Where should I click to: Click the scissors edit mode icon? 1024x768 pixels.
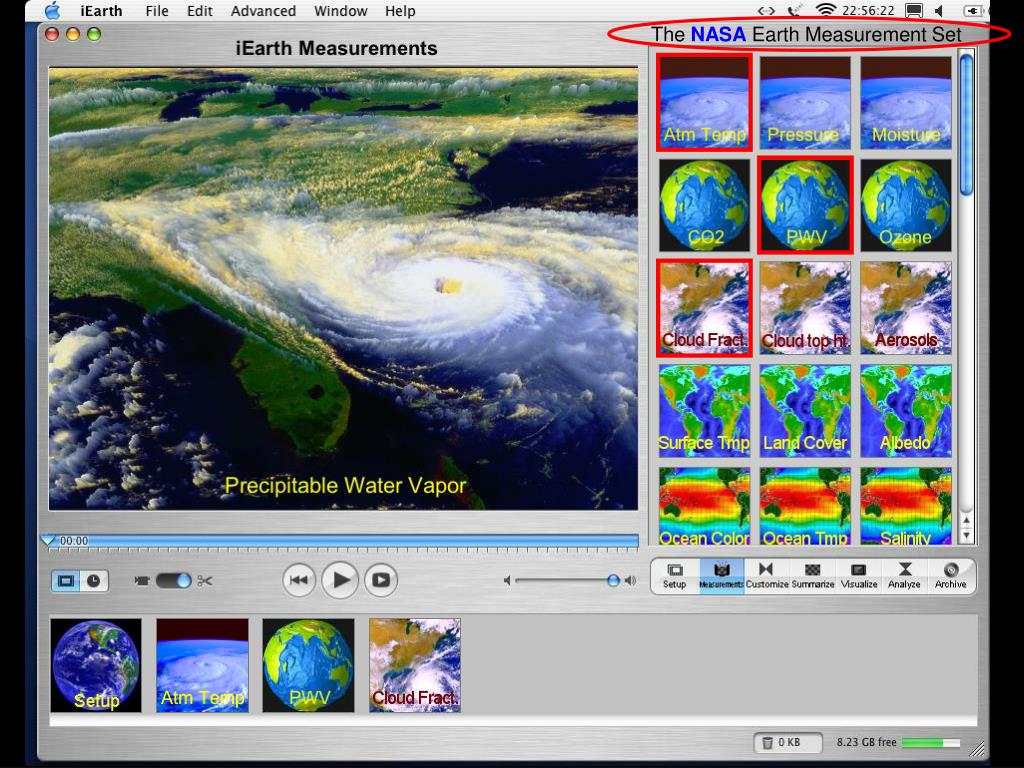(204, 581)
